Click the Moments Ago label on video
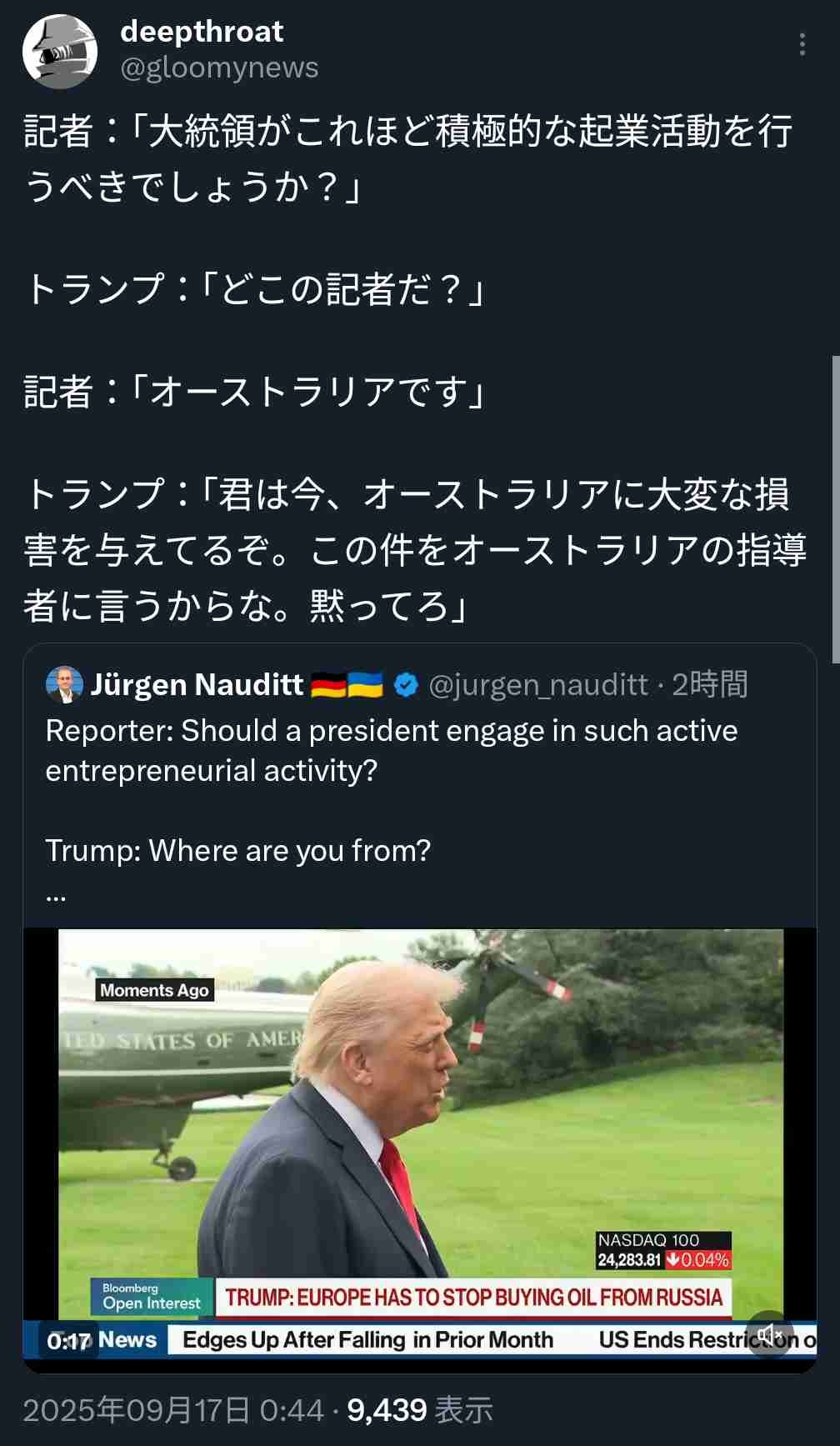 pos(154,990)
